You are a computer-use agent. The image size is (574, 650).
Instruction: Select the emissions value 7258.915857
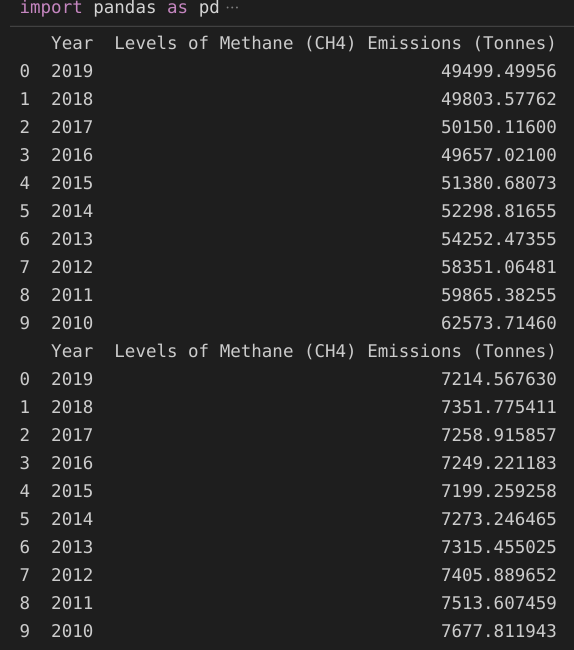[x=499, y=435]
